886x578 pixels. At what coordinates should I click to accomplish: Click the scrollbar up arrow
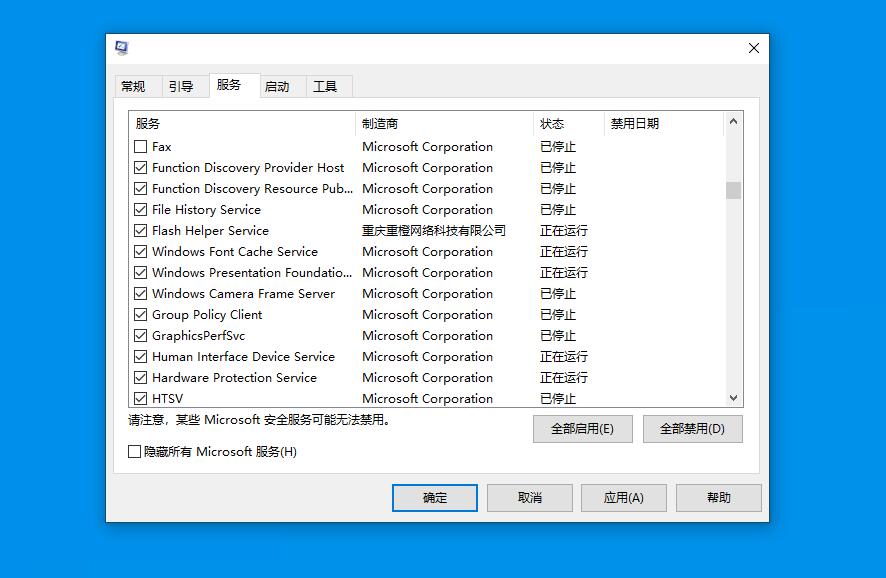[733, 121]
